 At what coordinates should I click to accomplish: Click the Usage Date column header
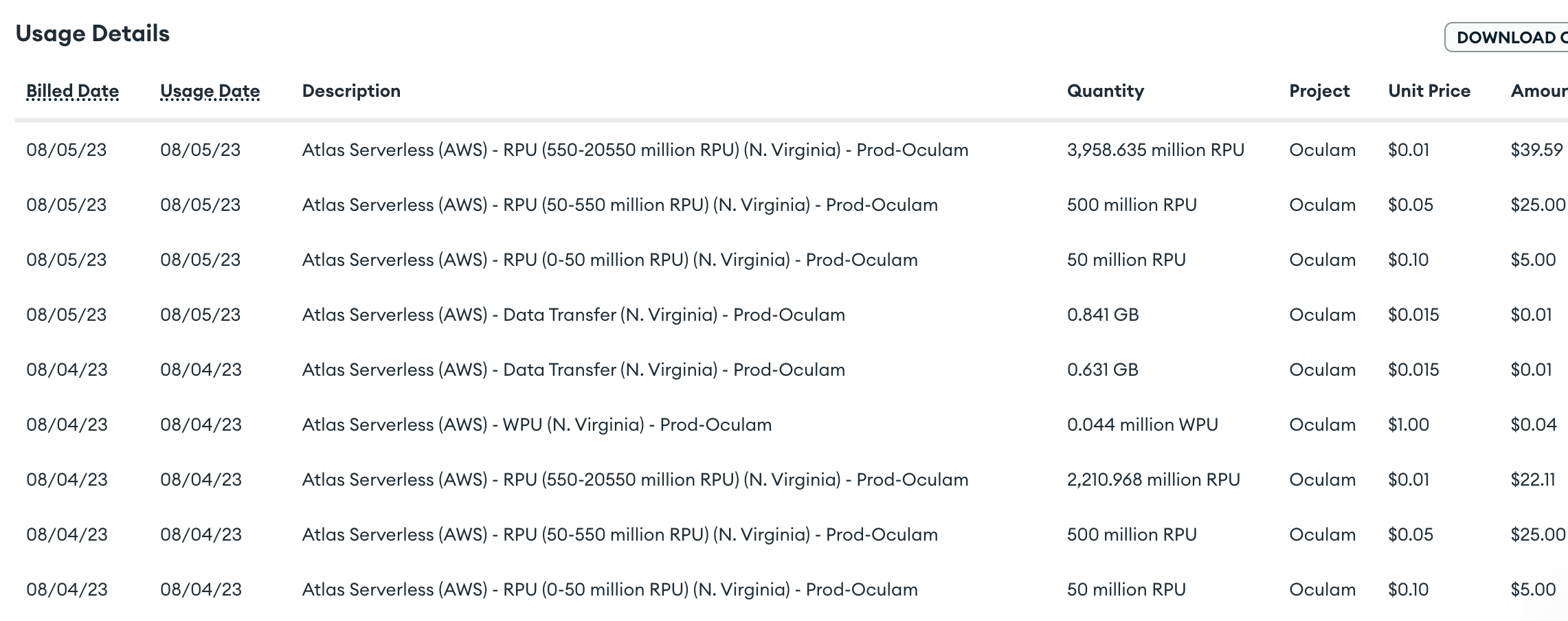[210, 91]
